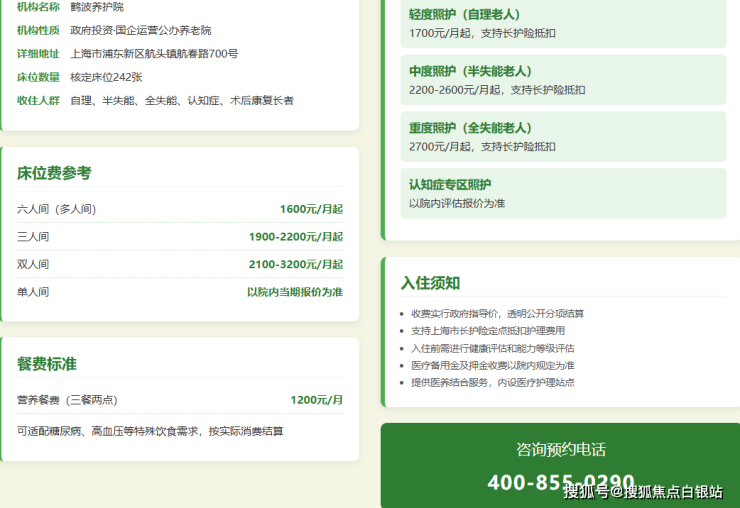The width and height of the screenshot is (740, 508).
Task: Click the 床位费参考 heading
Action: (x=54, y=173)
